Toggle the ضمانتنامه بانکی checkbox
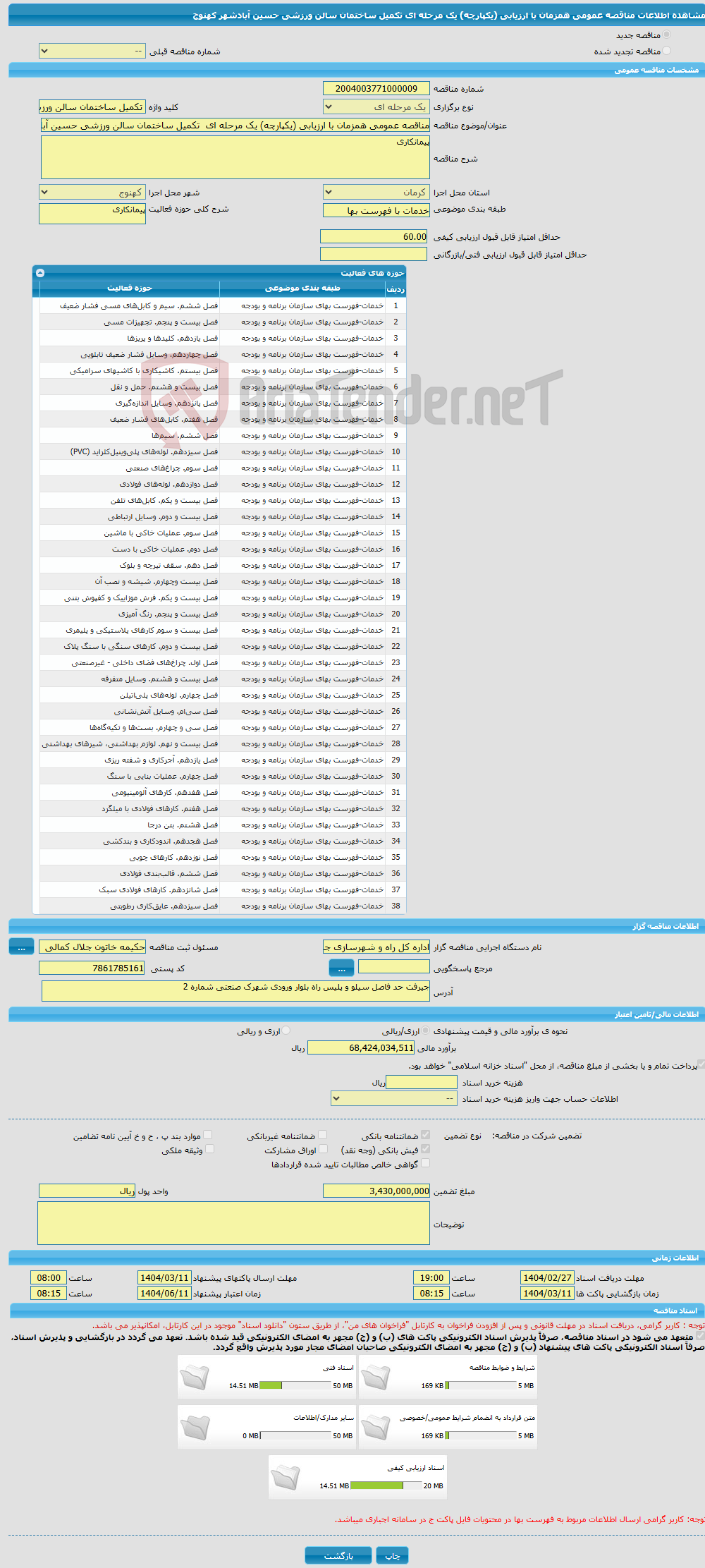Viewport: 705px width, 1568px height. [x=425, y=1135]
